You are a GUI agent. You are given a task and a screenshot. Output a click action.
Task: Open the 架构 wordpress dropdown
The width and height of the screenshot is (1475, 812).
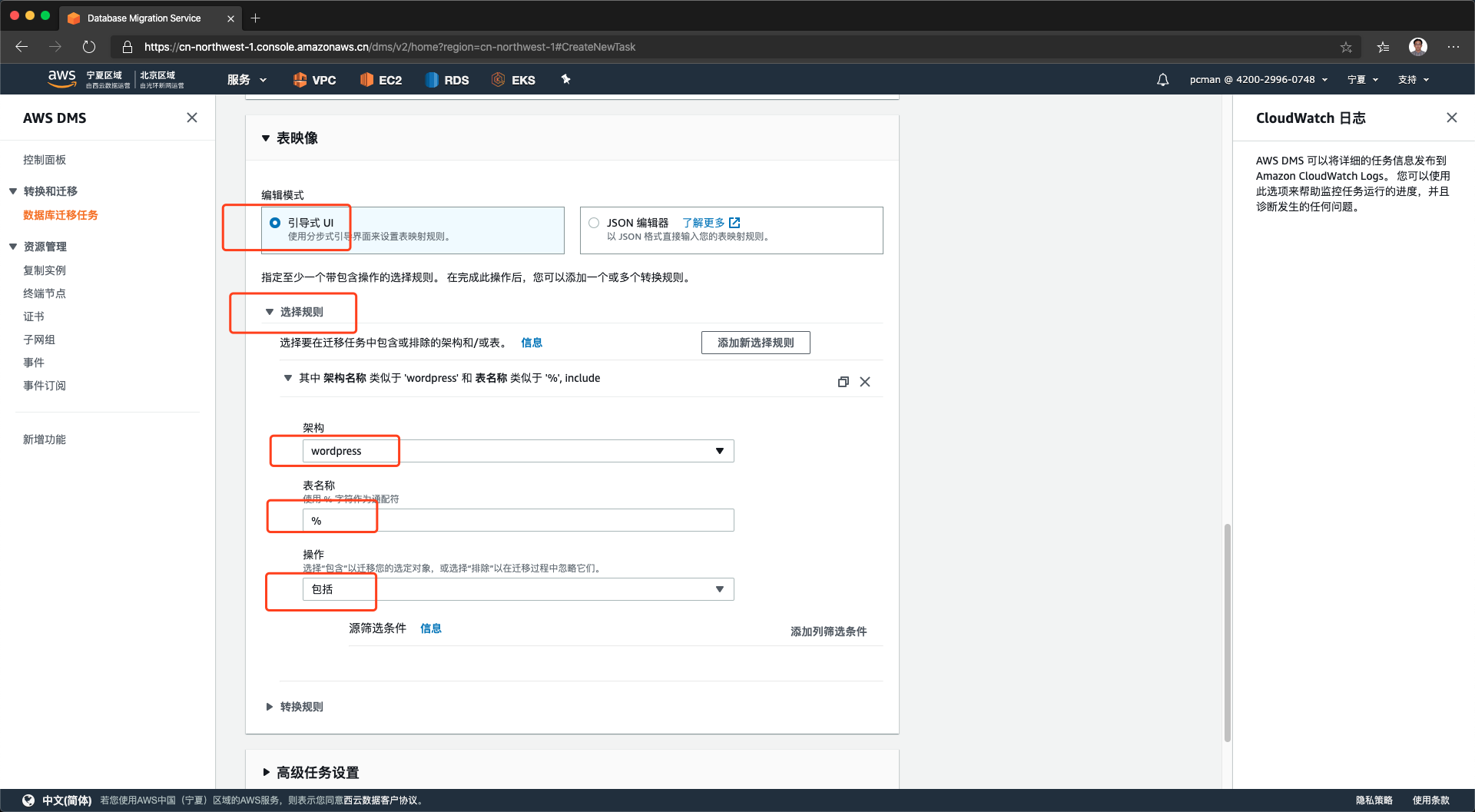[518, 451]
